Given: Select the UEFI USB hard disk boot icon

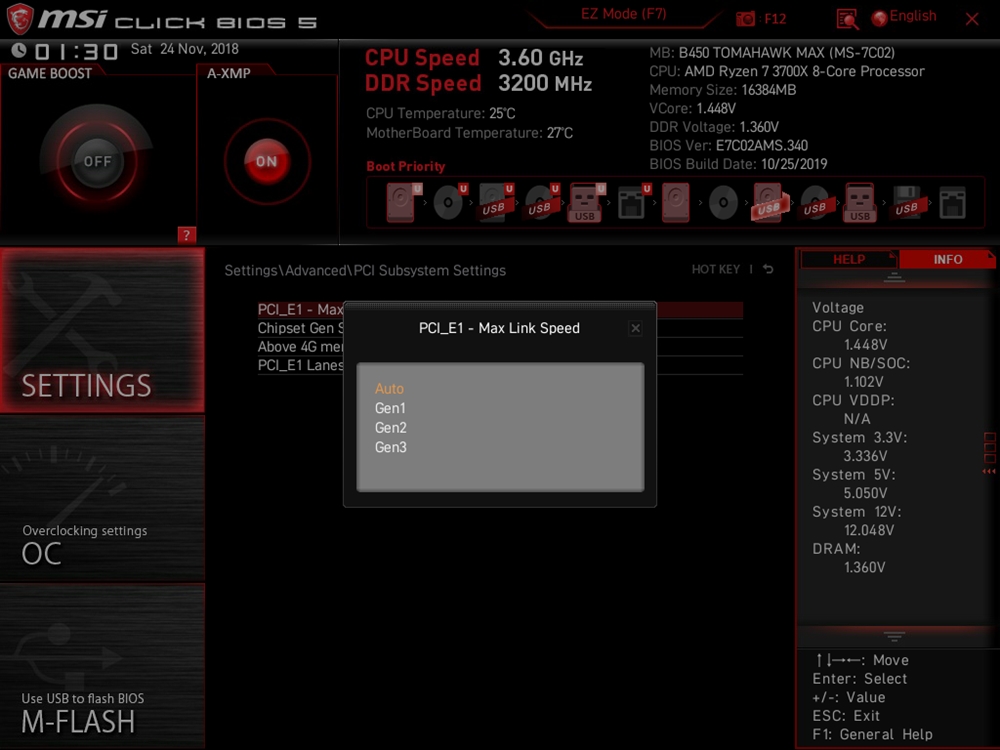Looking at the screenshot, I should 496,202.
